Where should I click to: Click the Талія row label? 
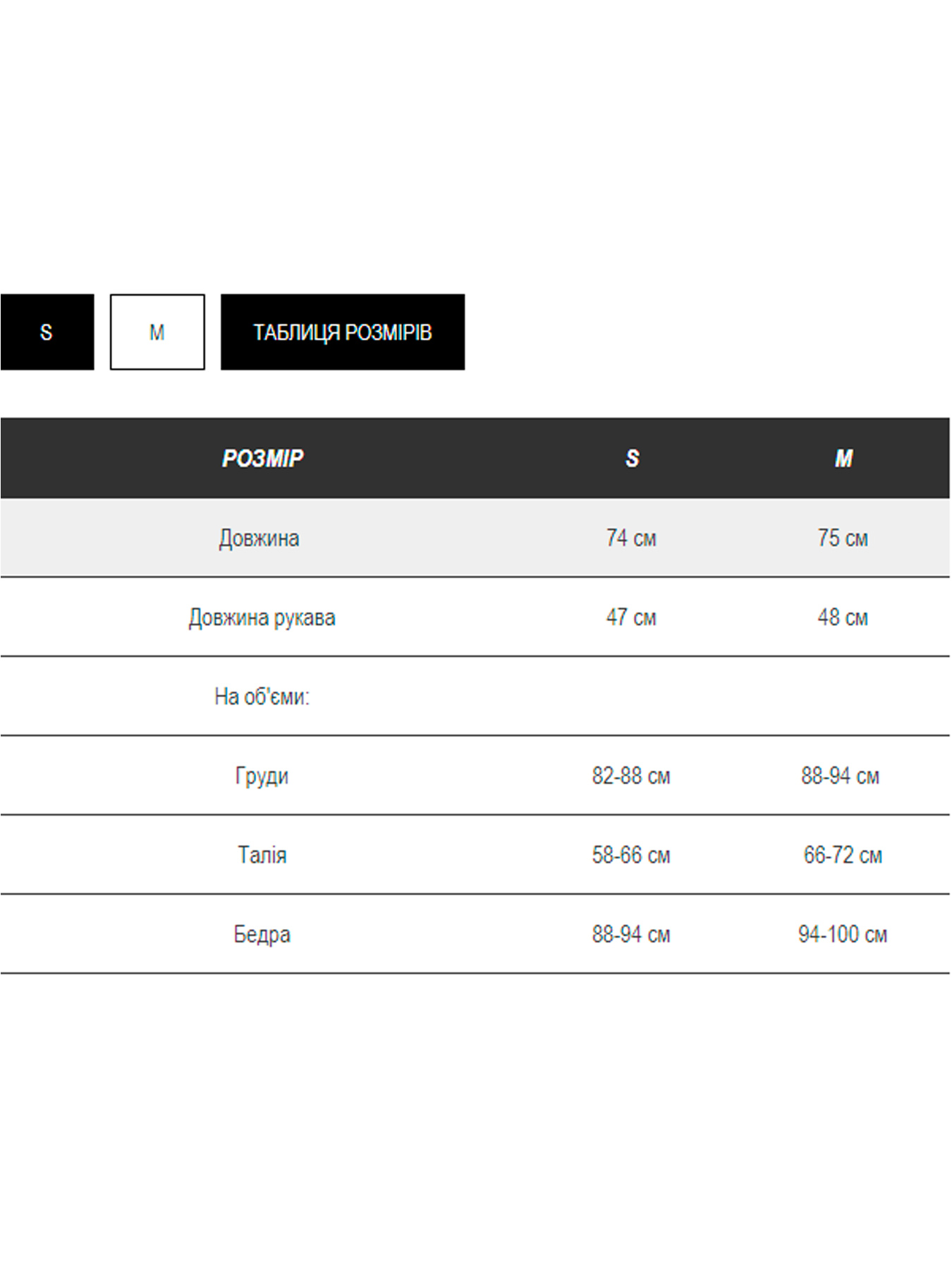pos(262,855)
